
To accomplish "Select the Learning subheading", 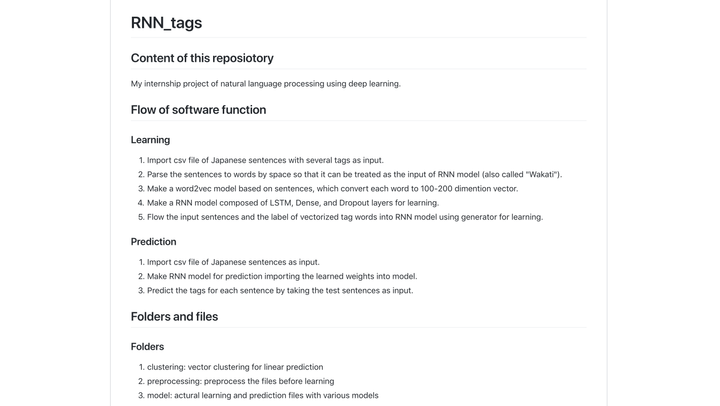I will pos(150,140).
